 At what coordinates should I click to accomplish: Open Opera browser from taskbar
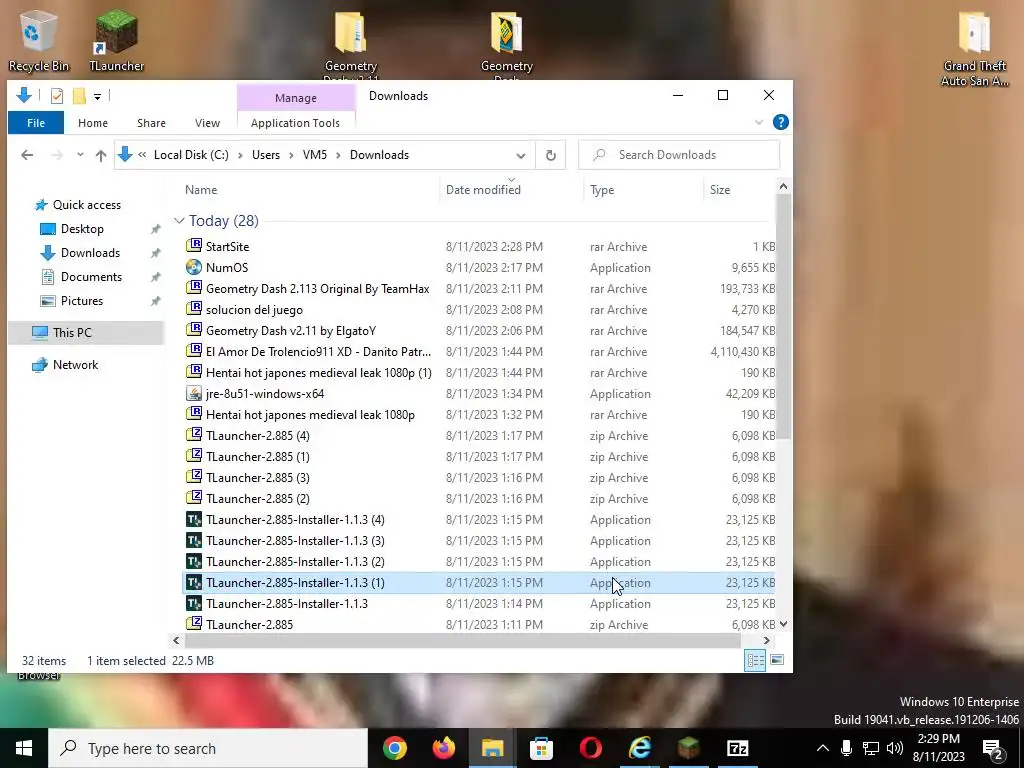[x=590, y=748]
